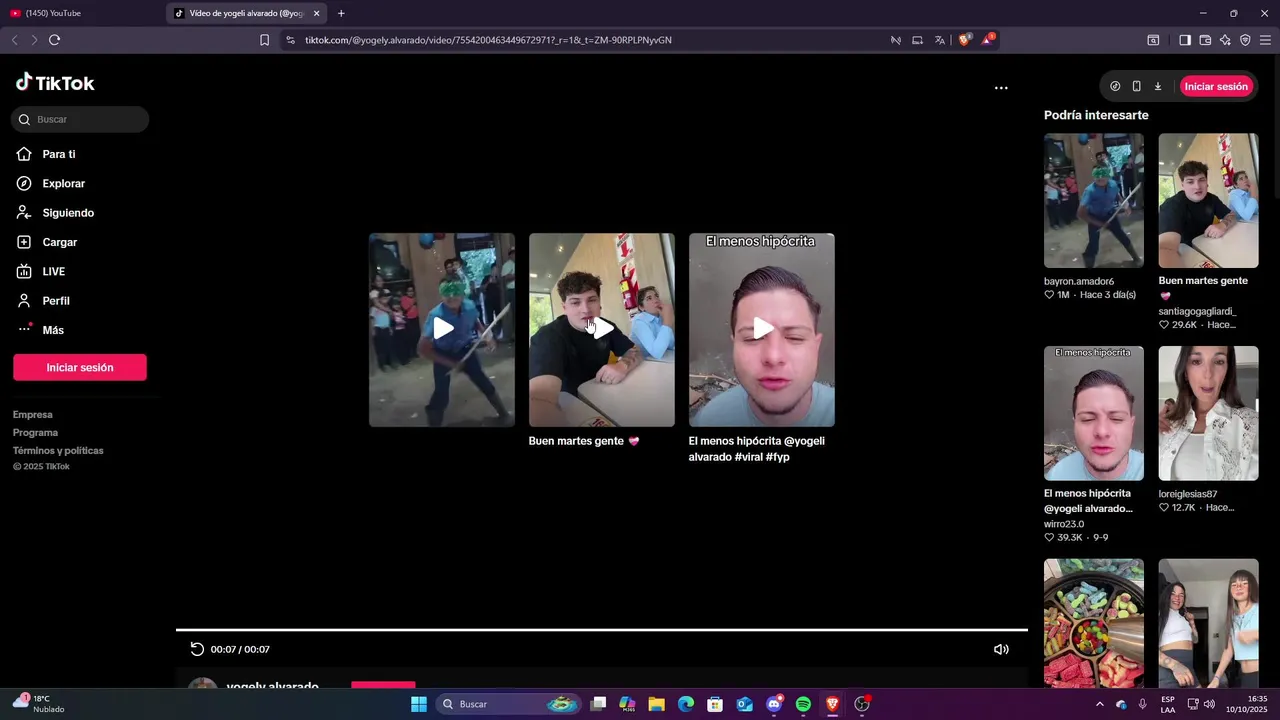Play the Buen martes gente video

[602, 330]
